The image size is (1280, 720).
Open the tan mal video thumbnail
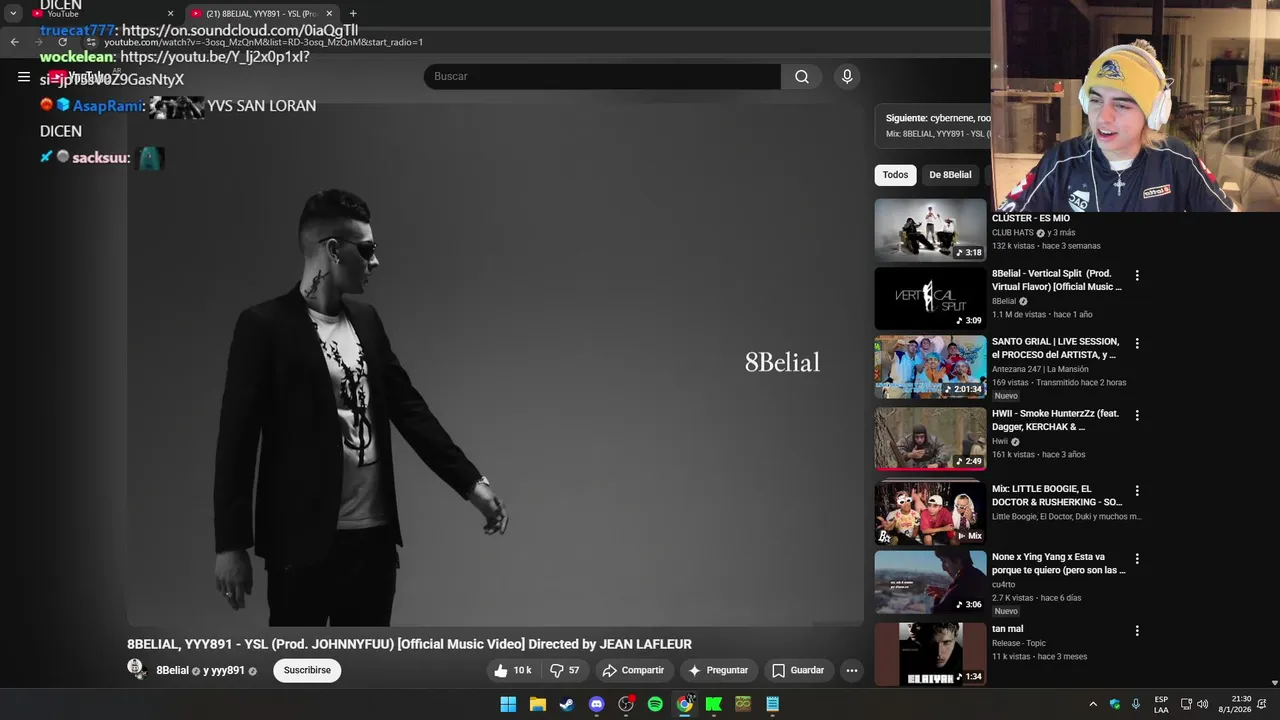[x=930, y=654]
